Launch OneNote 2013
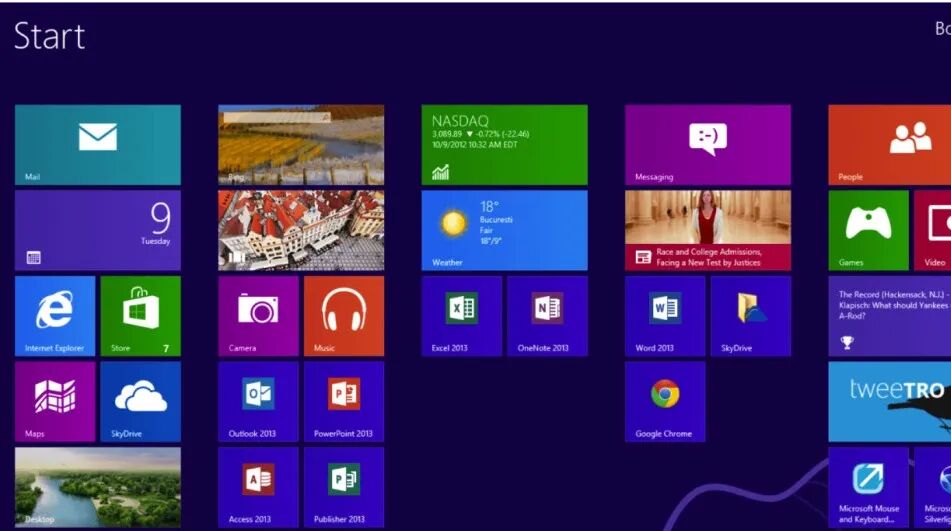This screenshot has width=951, height=531. click(548, 316)
